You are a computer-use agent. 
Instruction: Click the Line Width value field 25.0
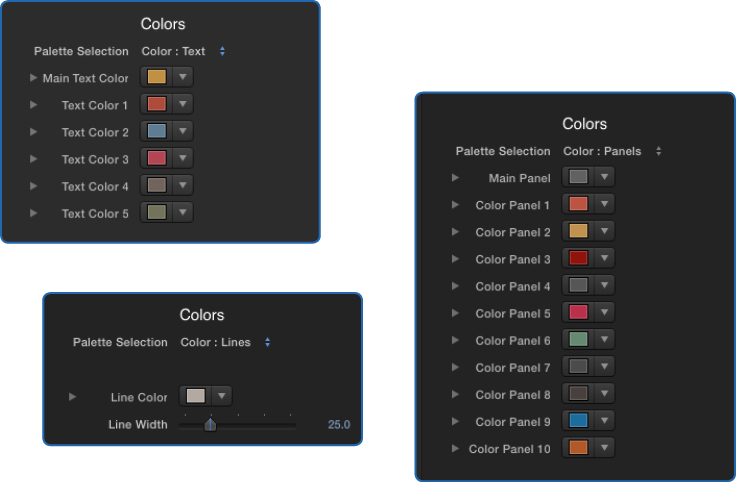point(339,425)
